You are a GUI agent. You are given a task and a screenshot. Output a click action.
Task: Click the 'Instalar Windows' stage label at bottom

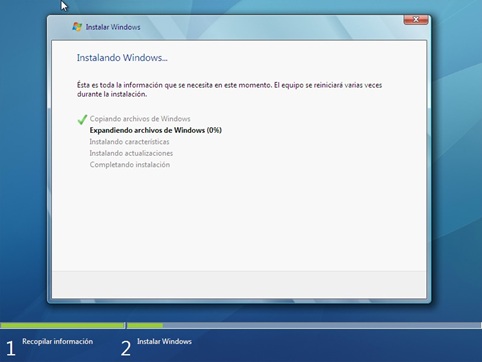point(164,341)
